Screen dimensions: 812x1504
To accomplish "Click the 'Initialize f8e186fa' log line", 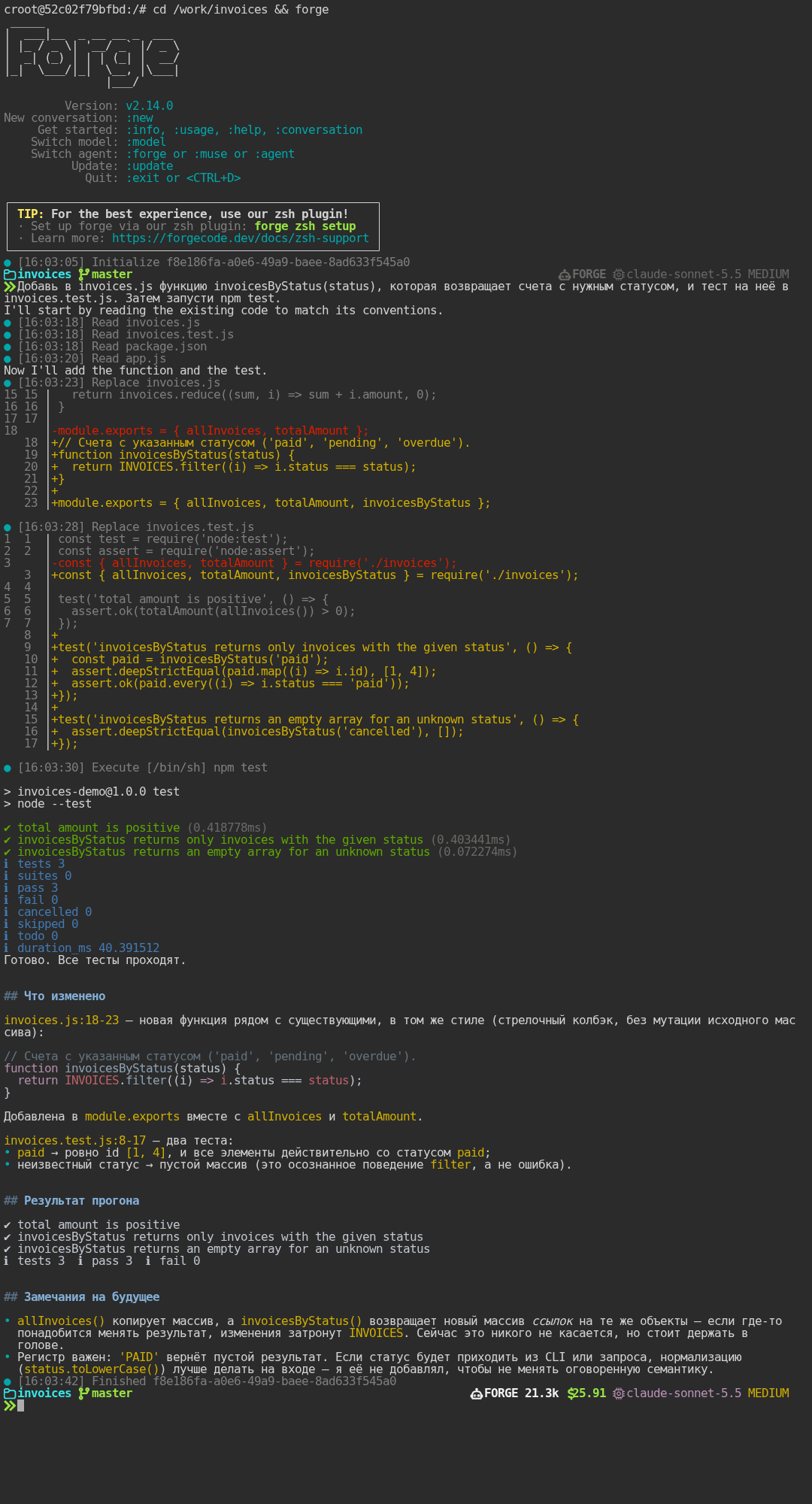I will click(207, 262).
